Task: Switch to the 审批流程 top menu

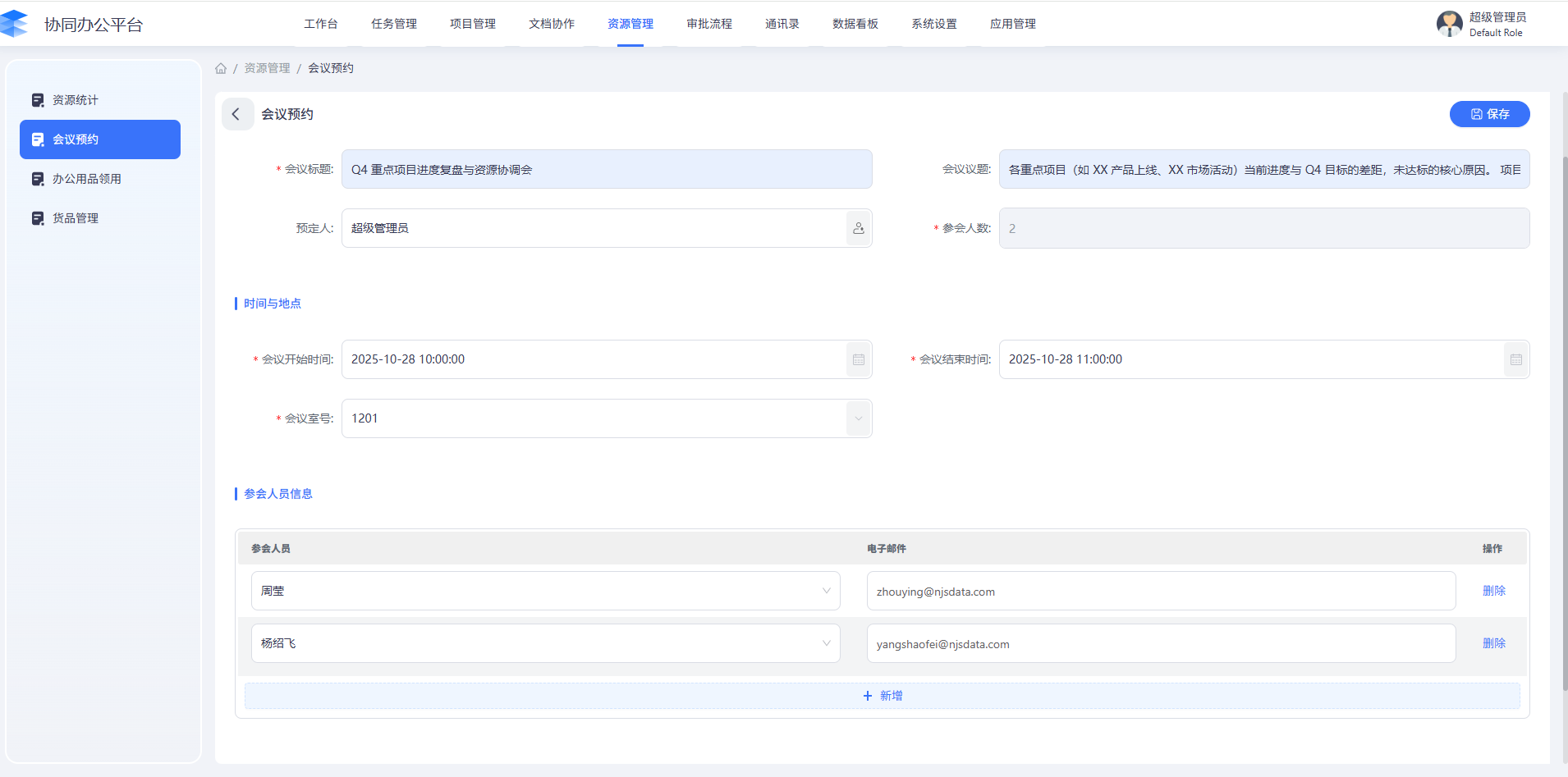Action: [709, 24]
